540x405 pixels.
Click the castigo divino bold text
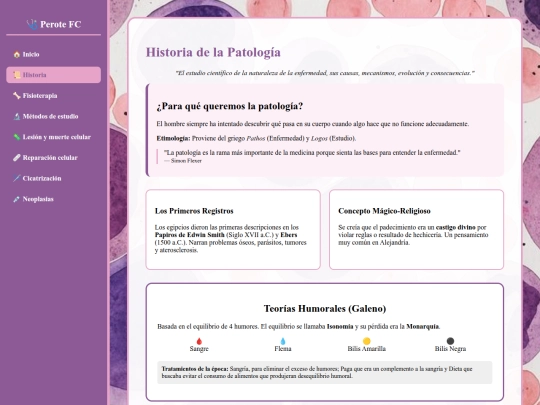(455, 227)
